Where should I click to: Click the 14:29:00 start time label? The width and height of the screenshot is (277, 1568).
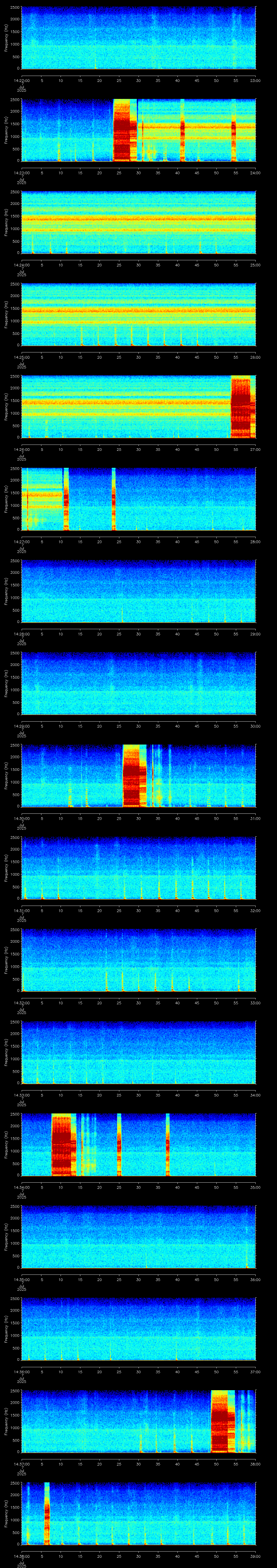(21, 726)
